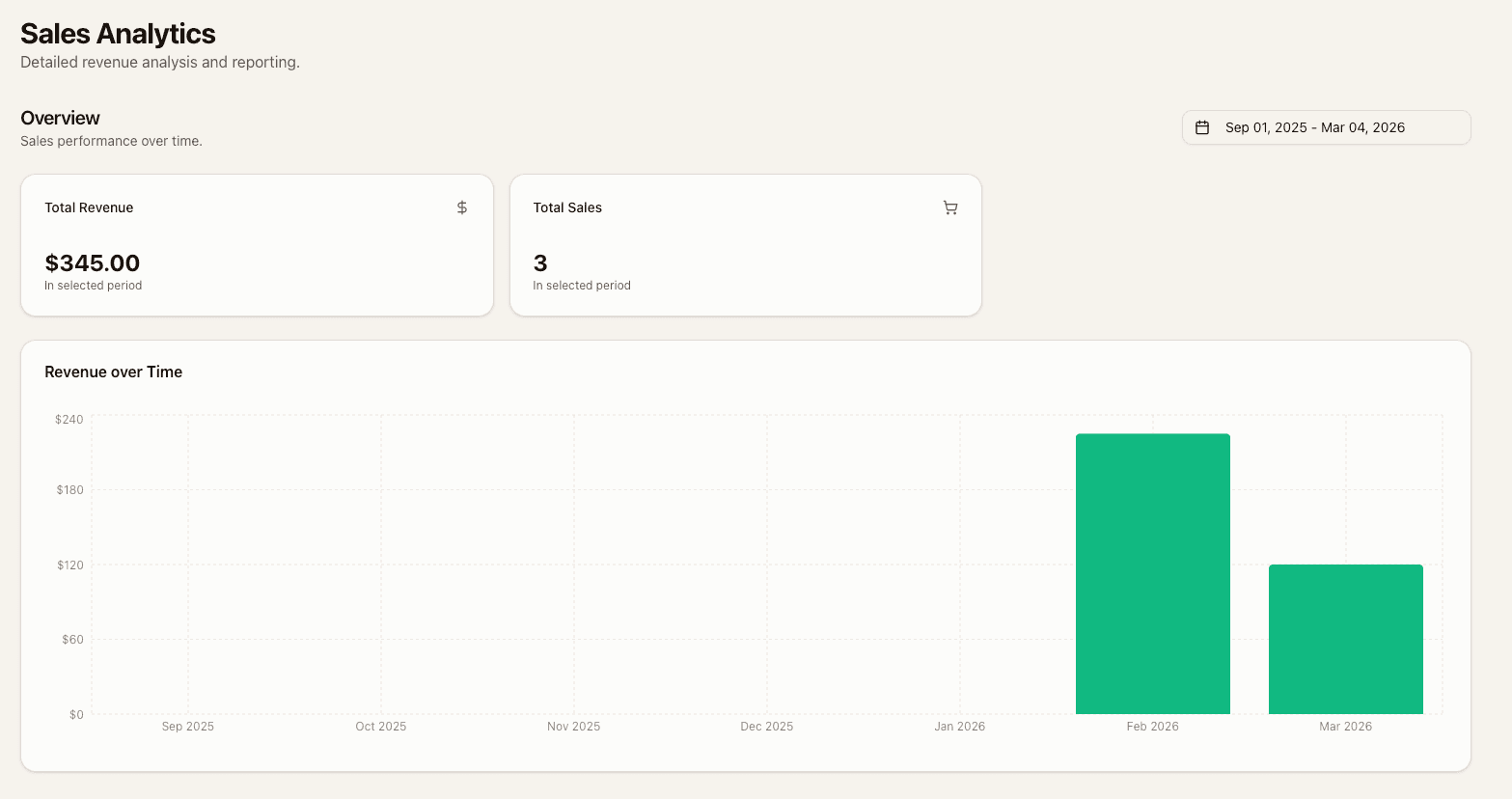
Task: Click the dollar sign icon on Total Revenue card
Action: click(461, 207)
